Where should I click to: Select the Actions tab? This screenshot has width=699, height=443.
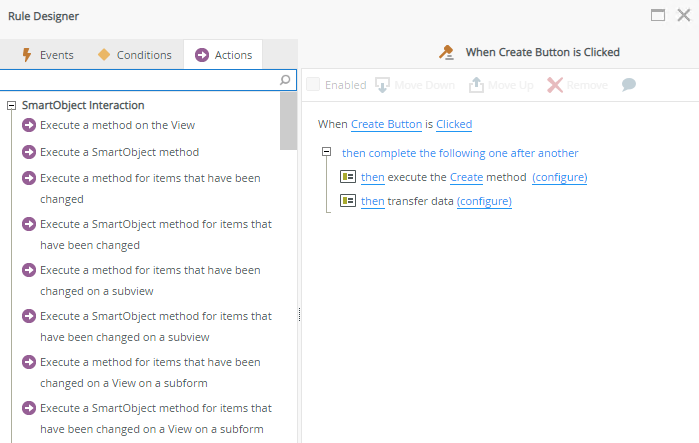tap(223, 55)
